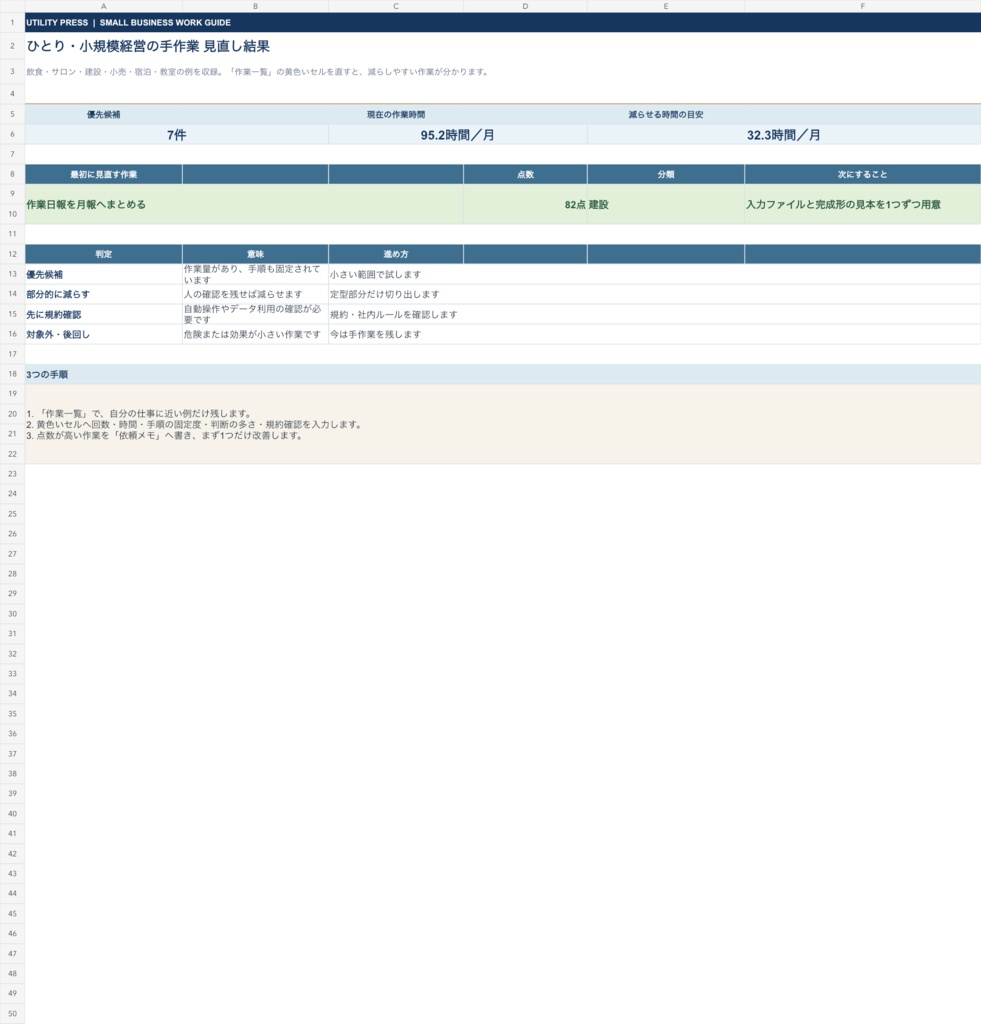Screen dimensions: 981x1024
Task: Select the '32.3時間／月' value cell
Action: tap(784, 135)
